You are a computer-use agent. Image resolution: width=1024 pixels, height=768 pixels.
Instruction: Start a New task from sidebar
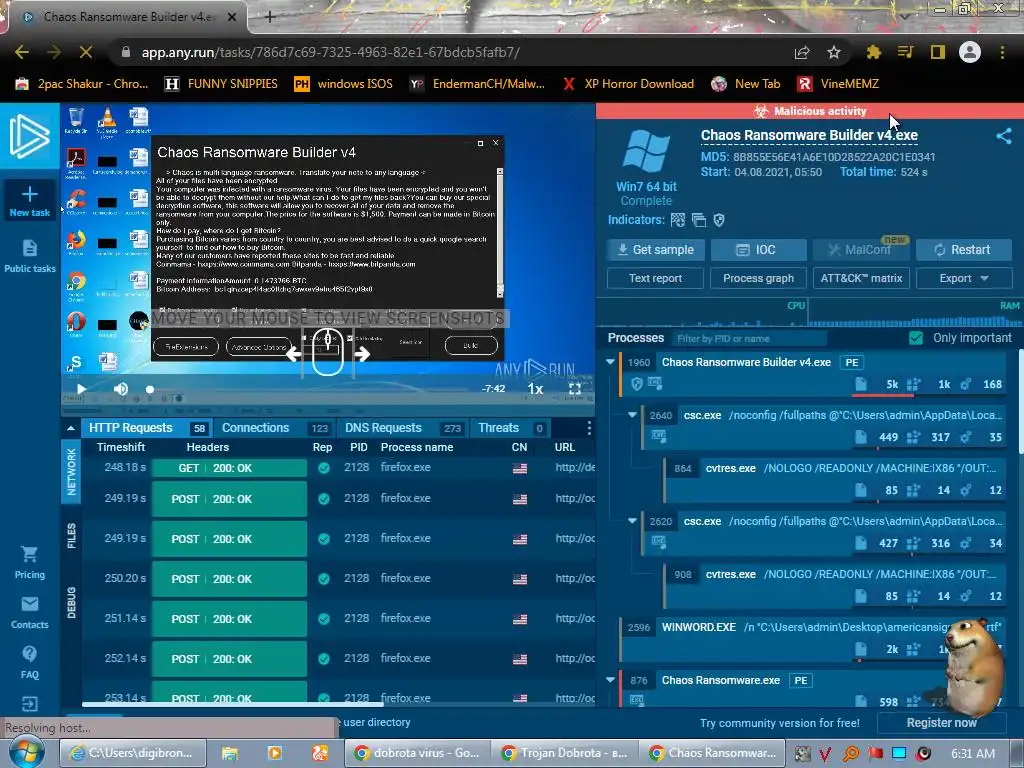click(29, 201)
